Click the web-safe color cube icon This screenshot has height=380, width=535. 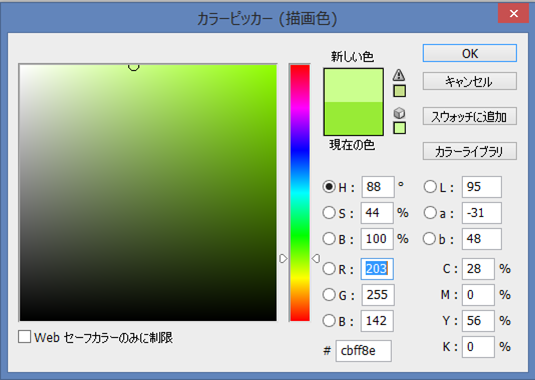tap(399, 113)
